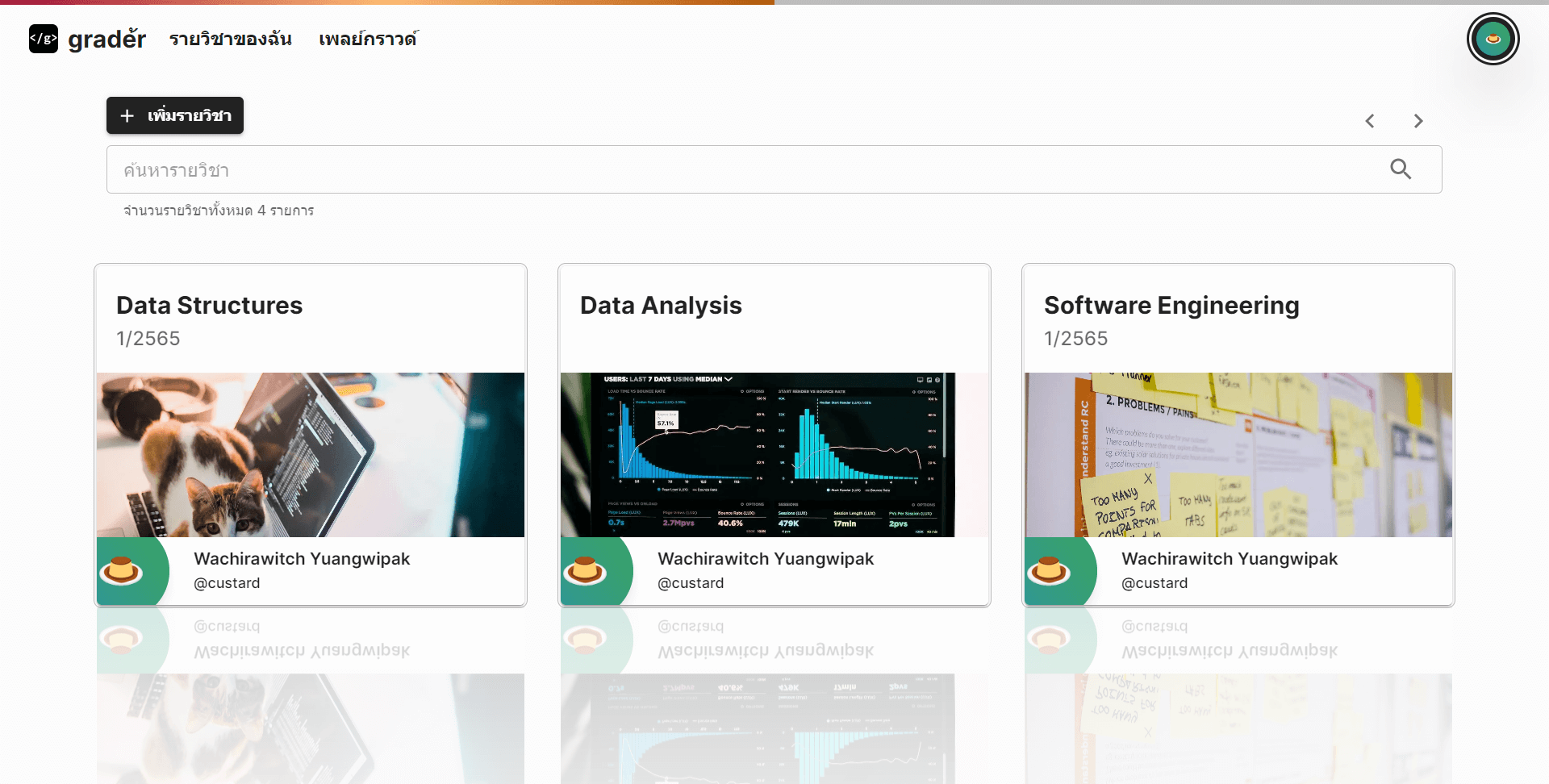
Task: Open the user profile avatar menu
Action: (x=1493, y=39)
